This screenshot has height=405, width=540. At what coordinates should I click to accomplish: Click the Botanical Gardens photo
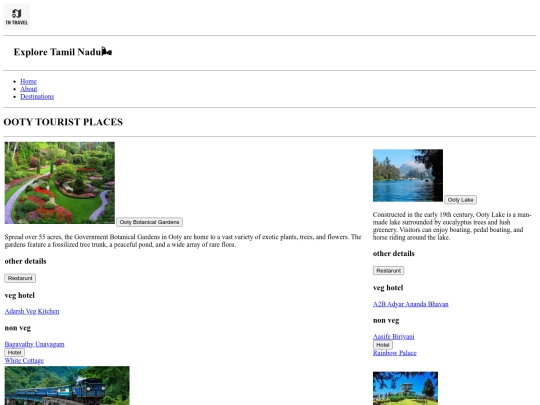tap(60, 183)
